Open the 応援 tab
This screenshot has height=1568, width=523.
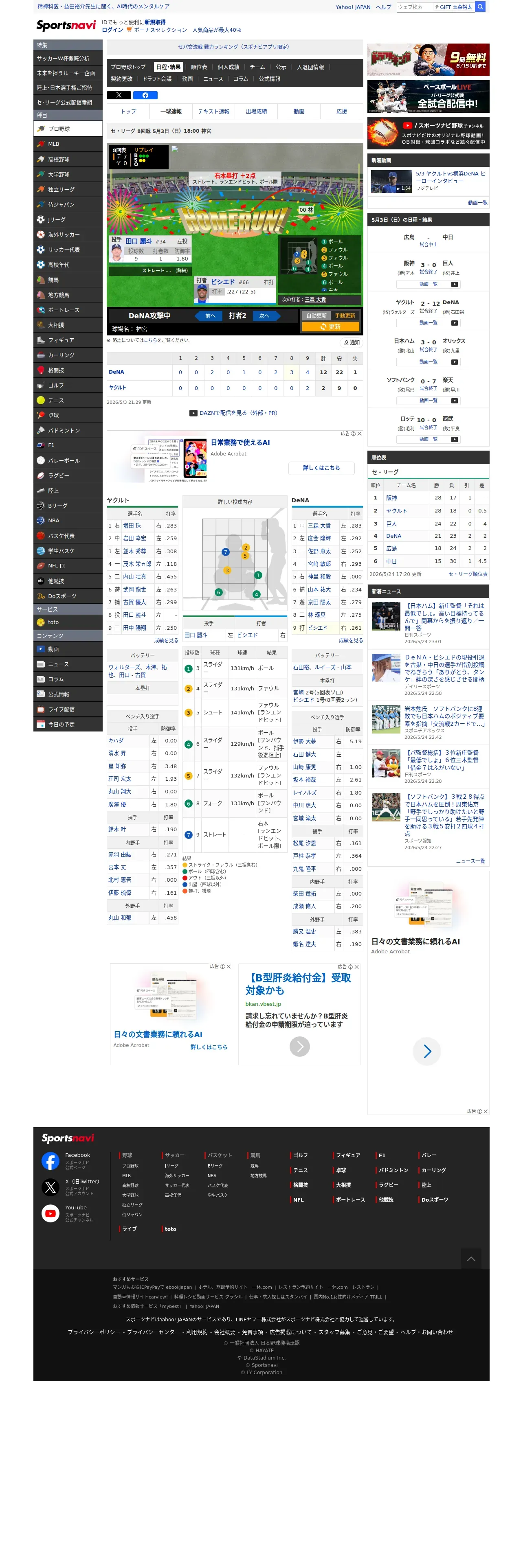coord(342,112)
